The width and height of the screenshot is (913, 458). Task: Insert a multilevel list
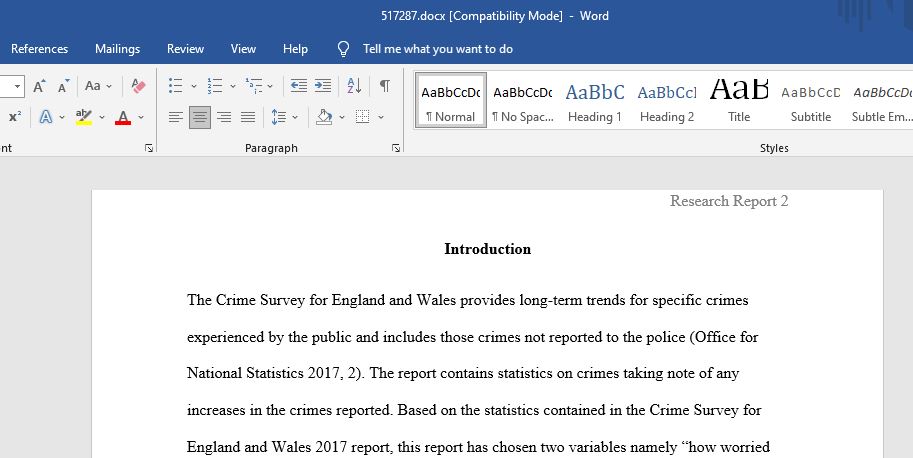[x=254, y=86]
